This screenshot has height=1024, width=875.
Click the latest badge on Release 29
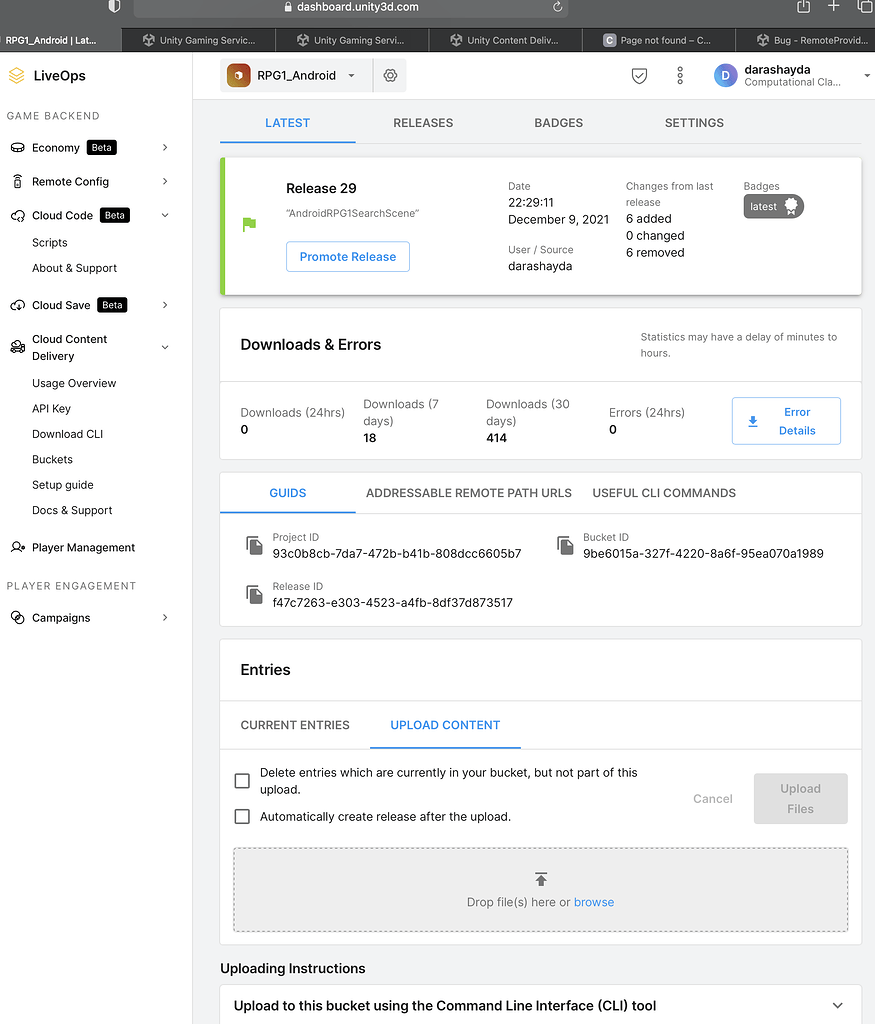(x=772, y=206)
